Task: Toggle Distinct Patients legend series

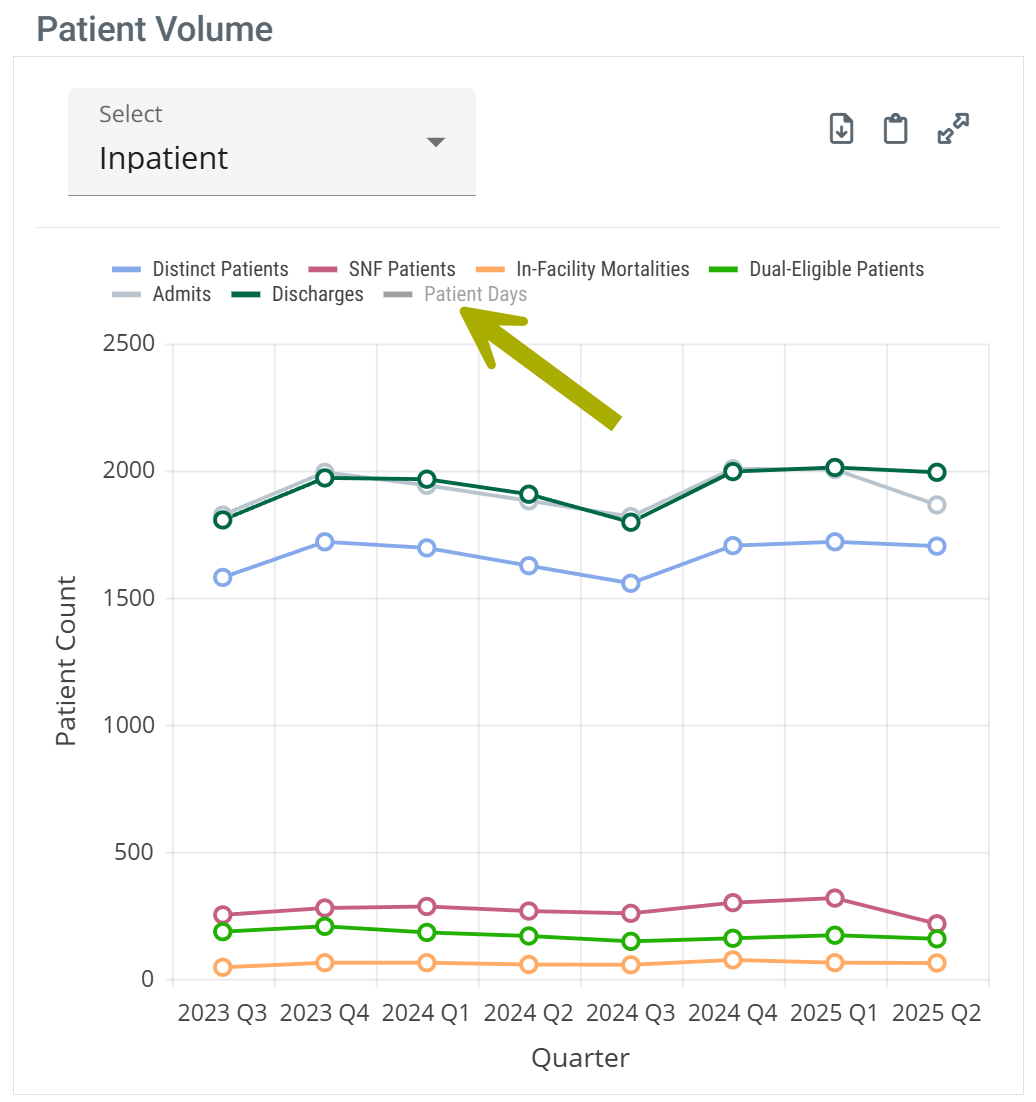Action: 220,269
